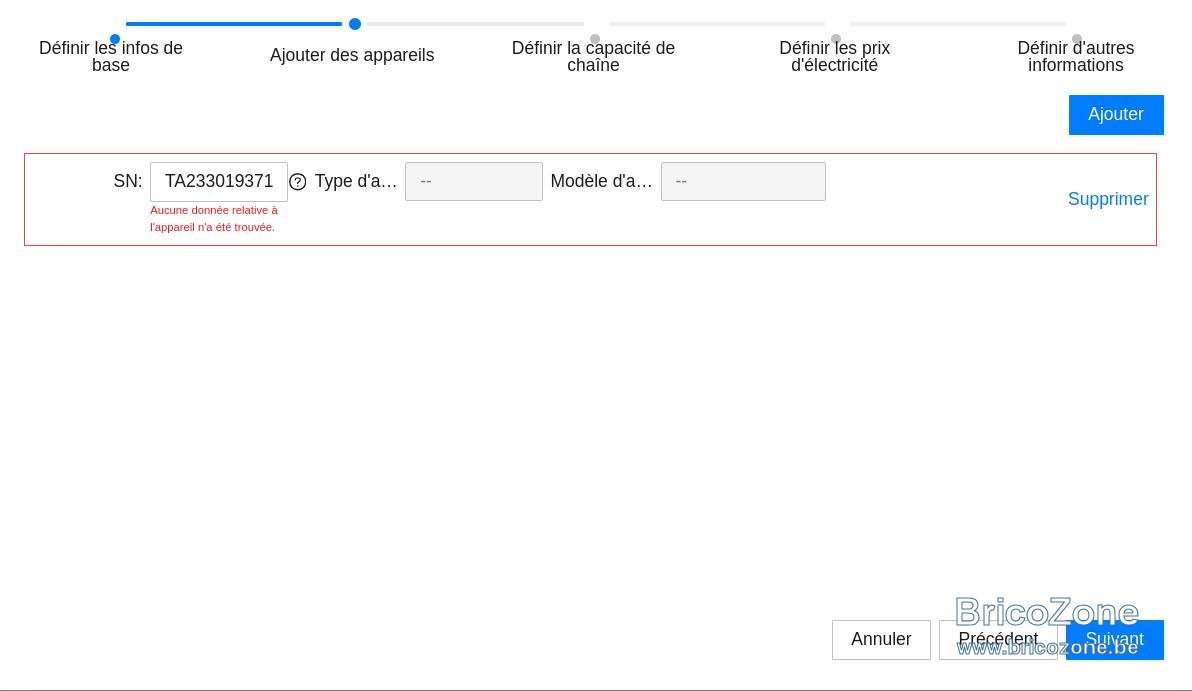Click the Ajouter button
1192x691 pixels.
click(1115, 115)
